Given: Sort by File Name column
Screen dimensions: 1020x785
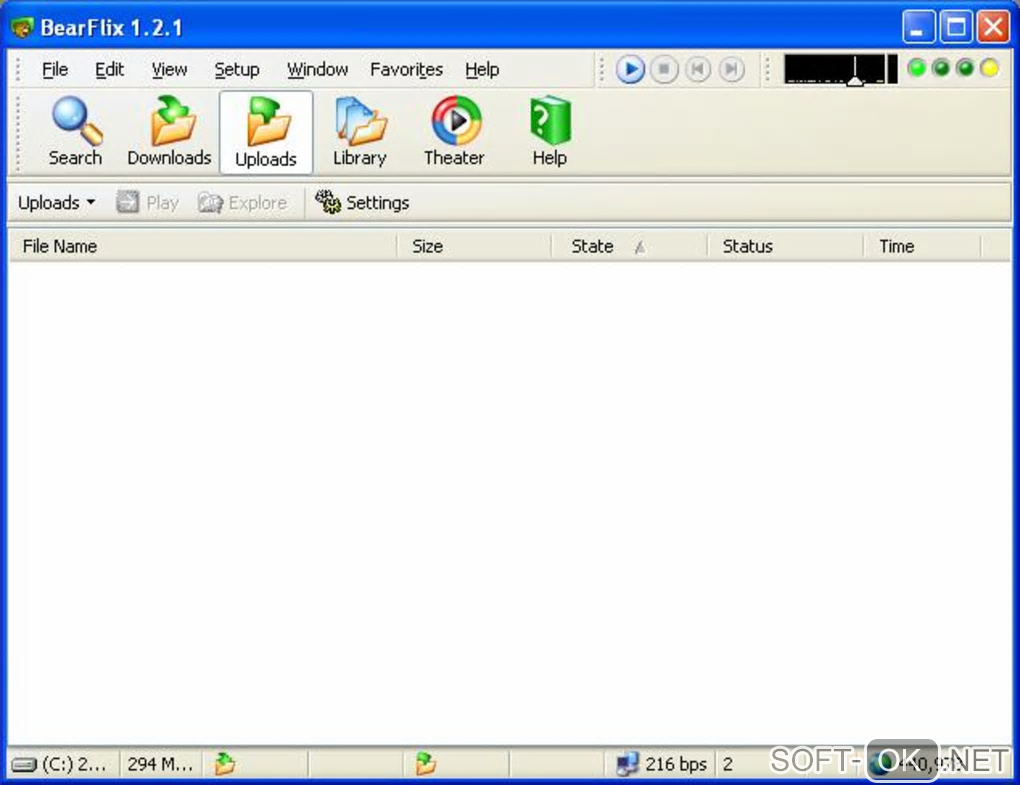Looking at the screenshot, I should tap(203, 246).
